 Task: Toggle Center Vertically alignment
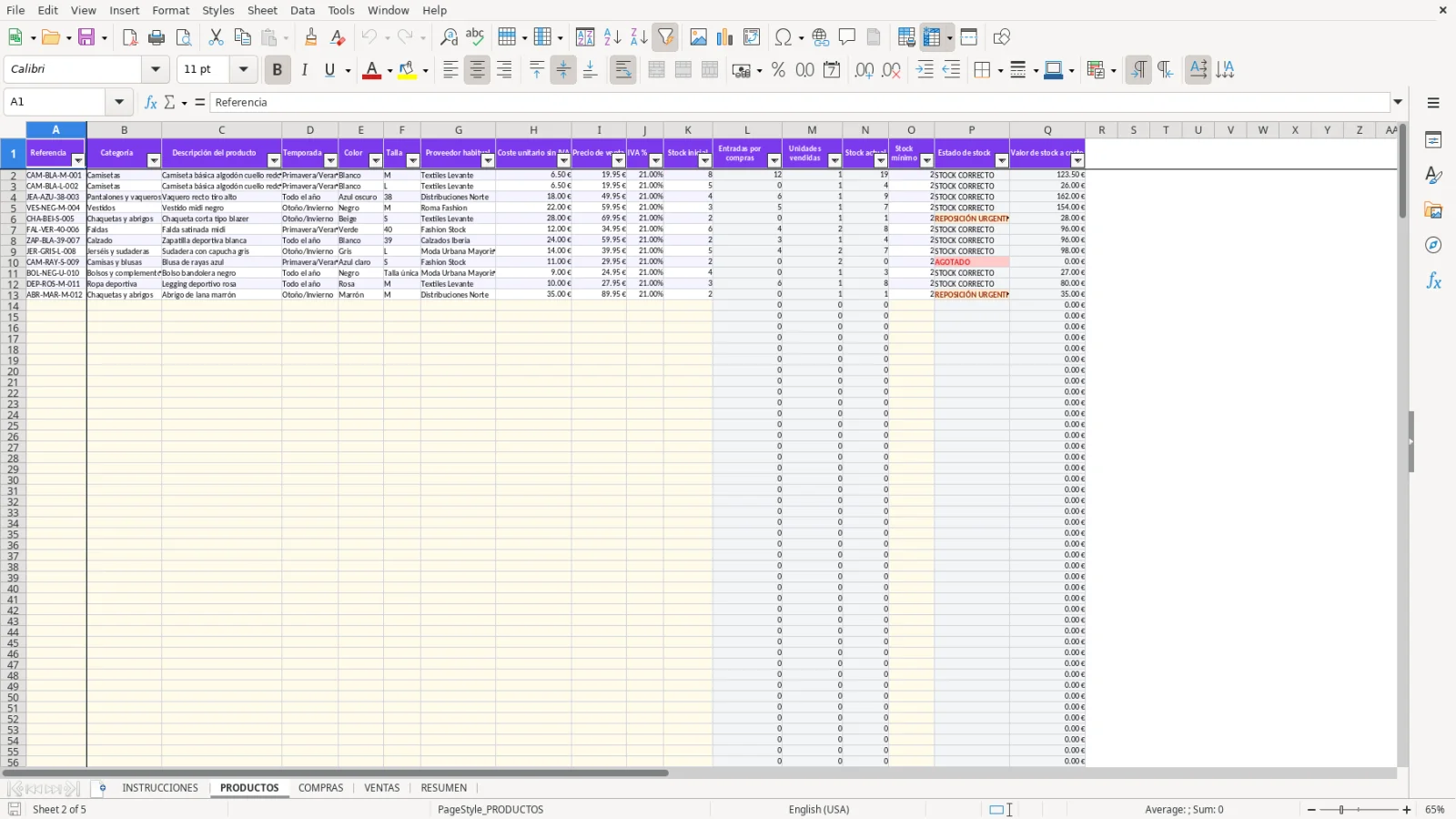(563, 70)
